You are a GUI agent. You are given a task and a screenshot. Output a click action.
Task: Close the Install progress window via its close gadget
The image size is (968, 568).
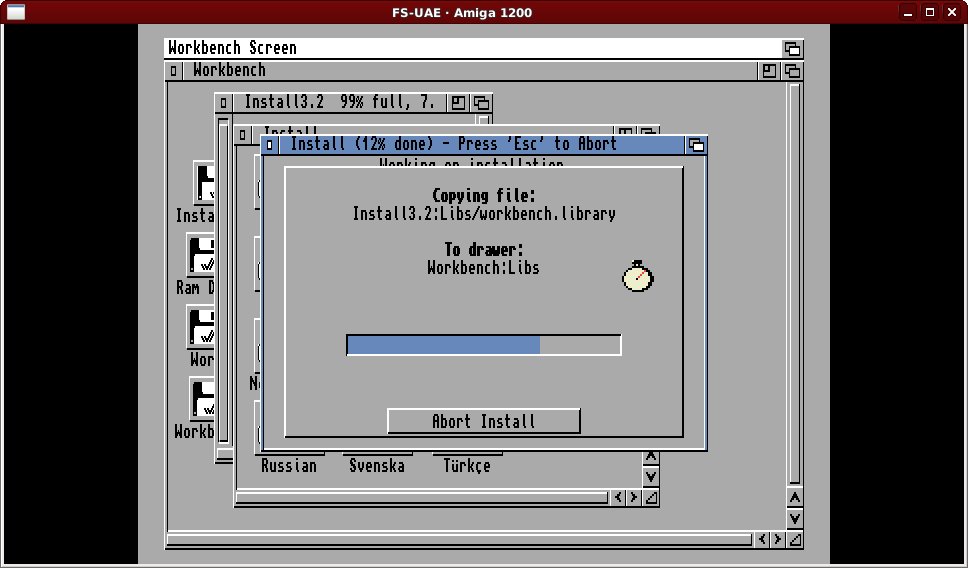[x=270, y=144]
